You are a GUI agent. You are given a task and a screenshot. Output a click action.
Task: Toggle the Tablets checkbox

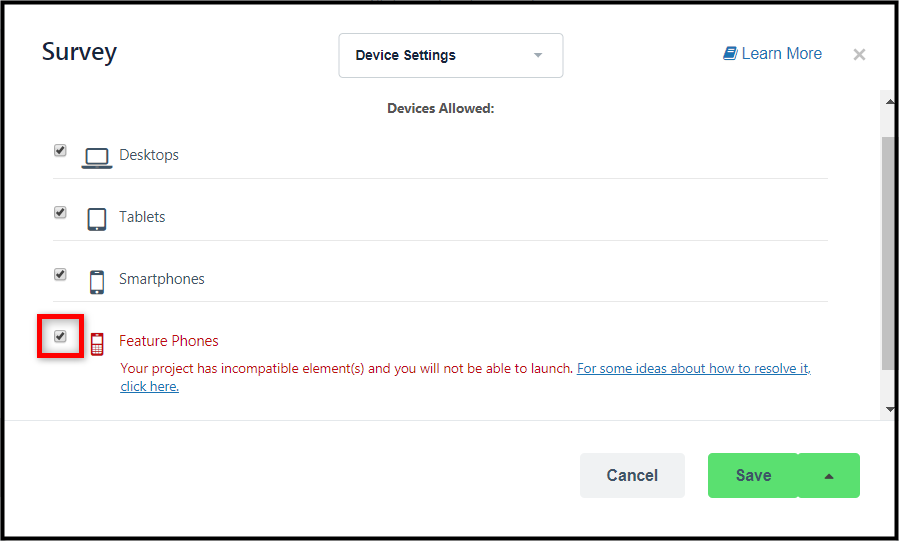(60, 212)
